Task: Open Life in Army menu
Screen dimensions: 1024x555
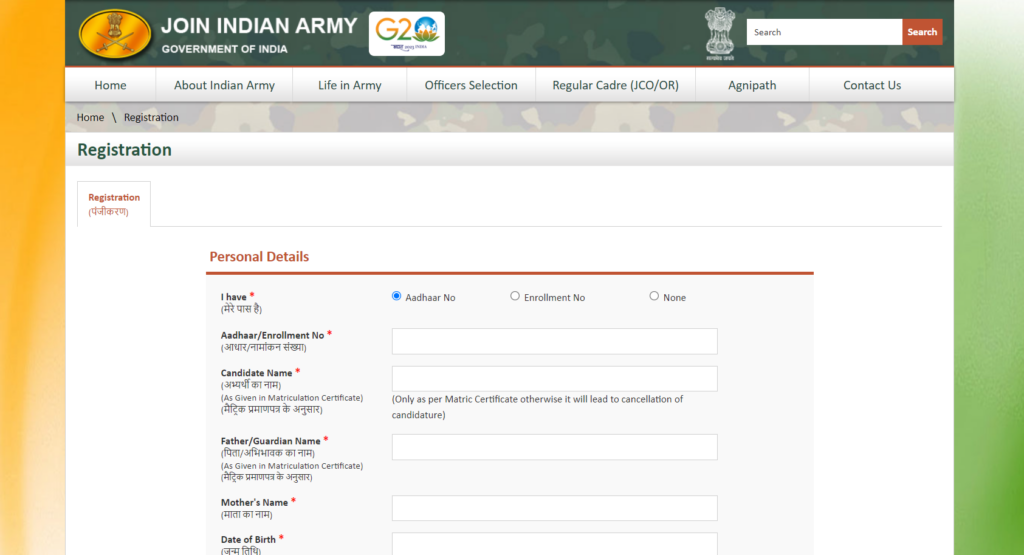Action: click(349, 85)
